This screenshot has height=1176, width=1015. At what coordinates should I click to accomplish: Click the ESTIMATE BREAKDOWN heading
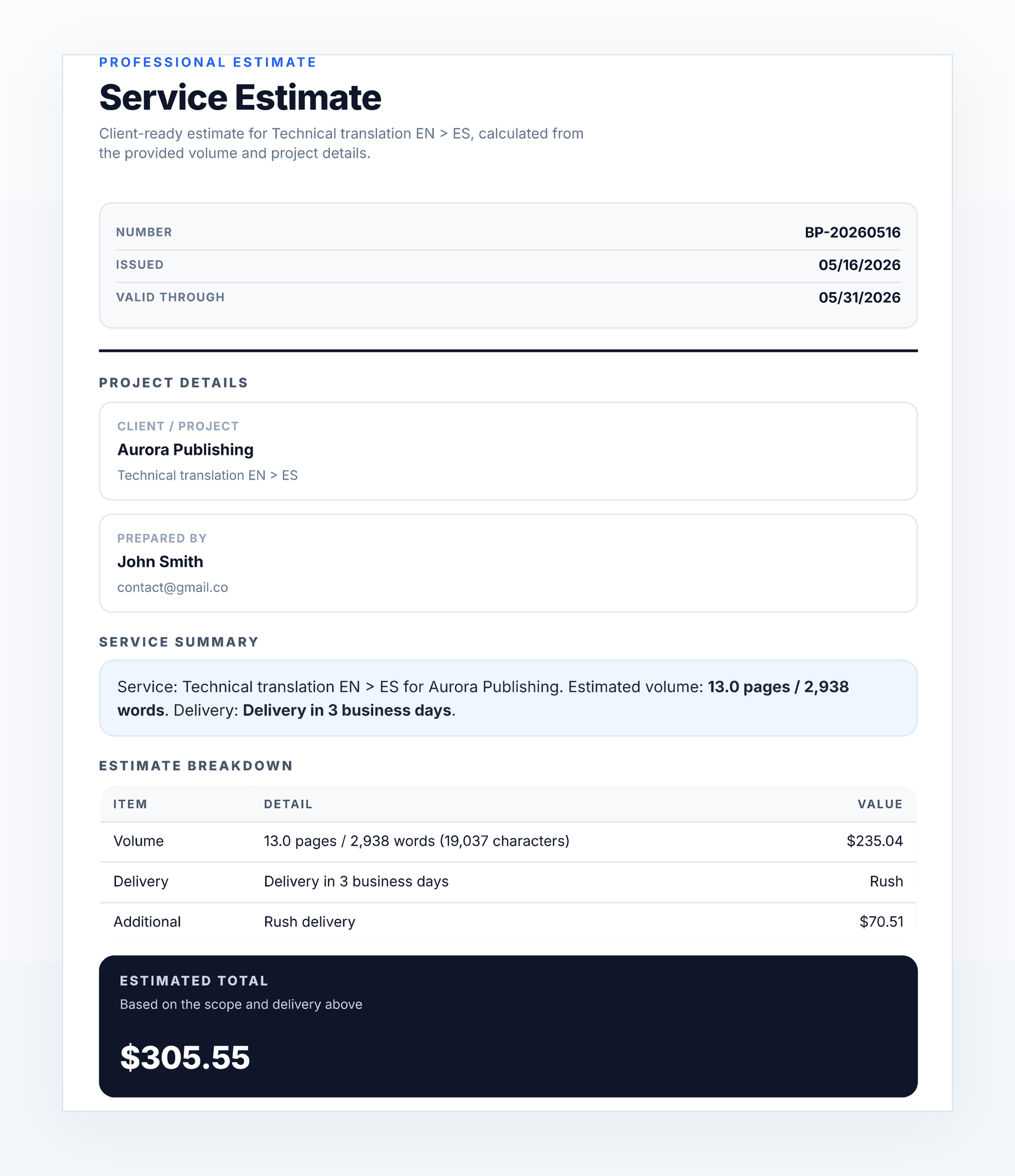pyautogui.click(x=196, y=766)
